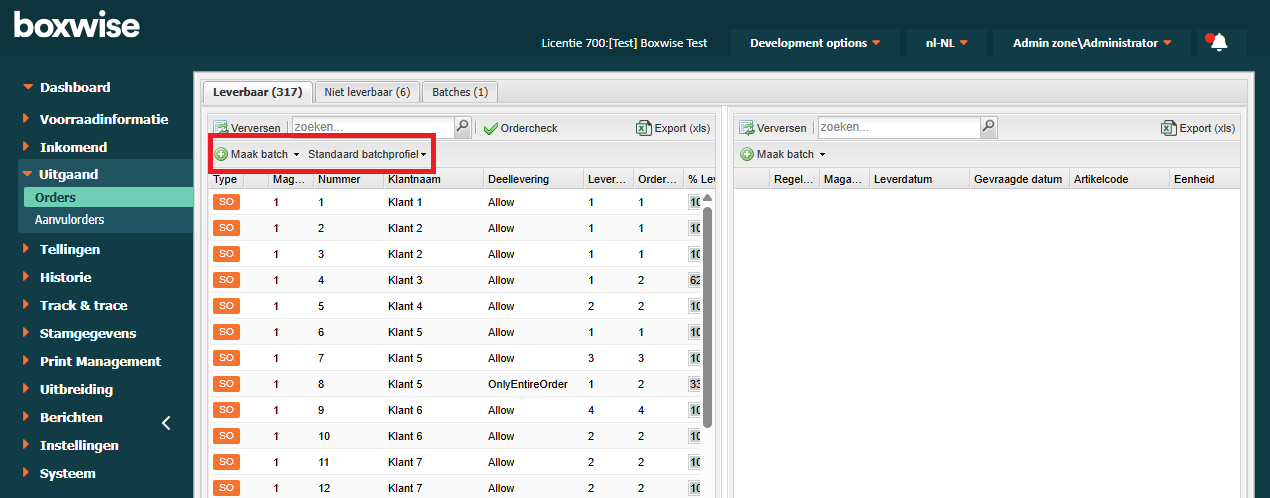Image resolution: width=1270 pixels, height=498 pixels.
Task: Open the nl-NL language dropdown
Action: (946, 43)
